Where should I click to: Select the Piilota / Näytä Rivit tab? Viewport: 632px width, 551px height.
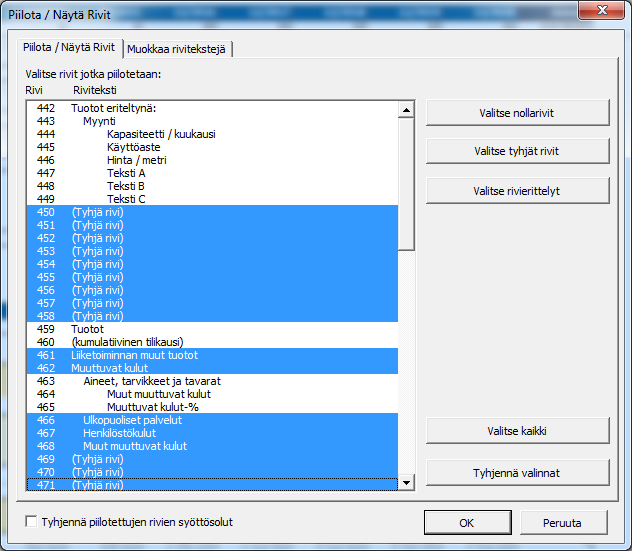pos(69,48)
